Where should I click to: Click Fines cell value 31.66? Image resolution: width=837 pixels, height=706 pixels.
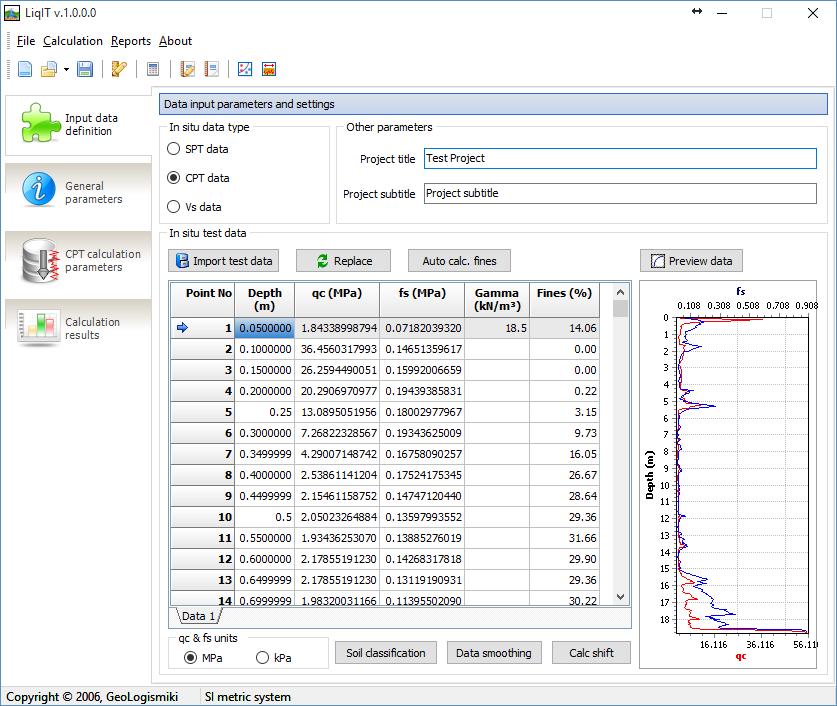(564, 538)
